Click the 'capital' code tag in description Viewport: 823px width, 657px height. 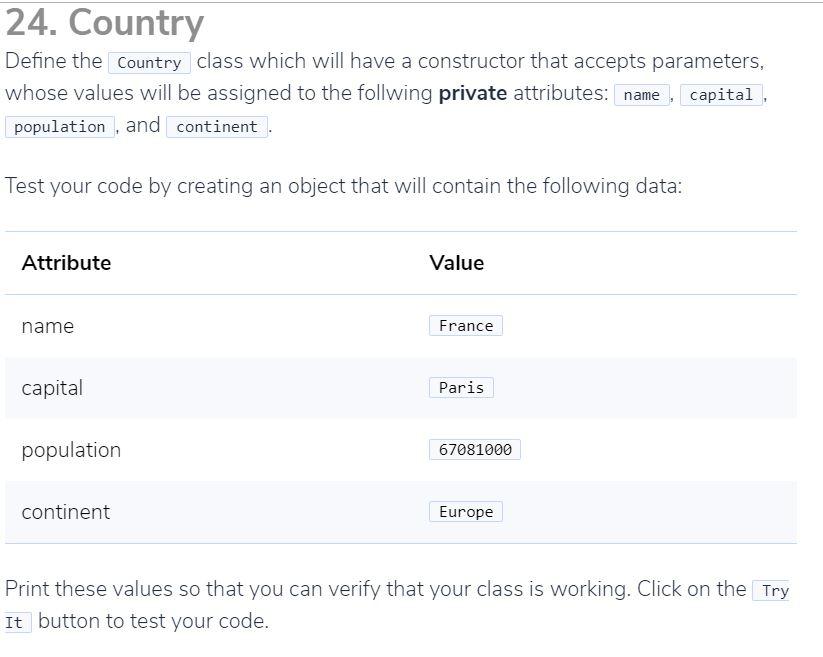coord(721,94)
